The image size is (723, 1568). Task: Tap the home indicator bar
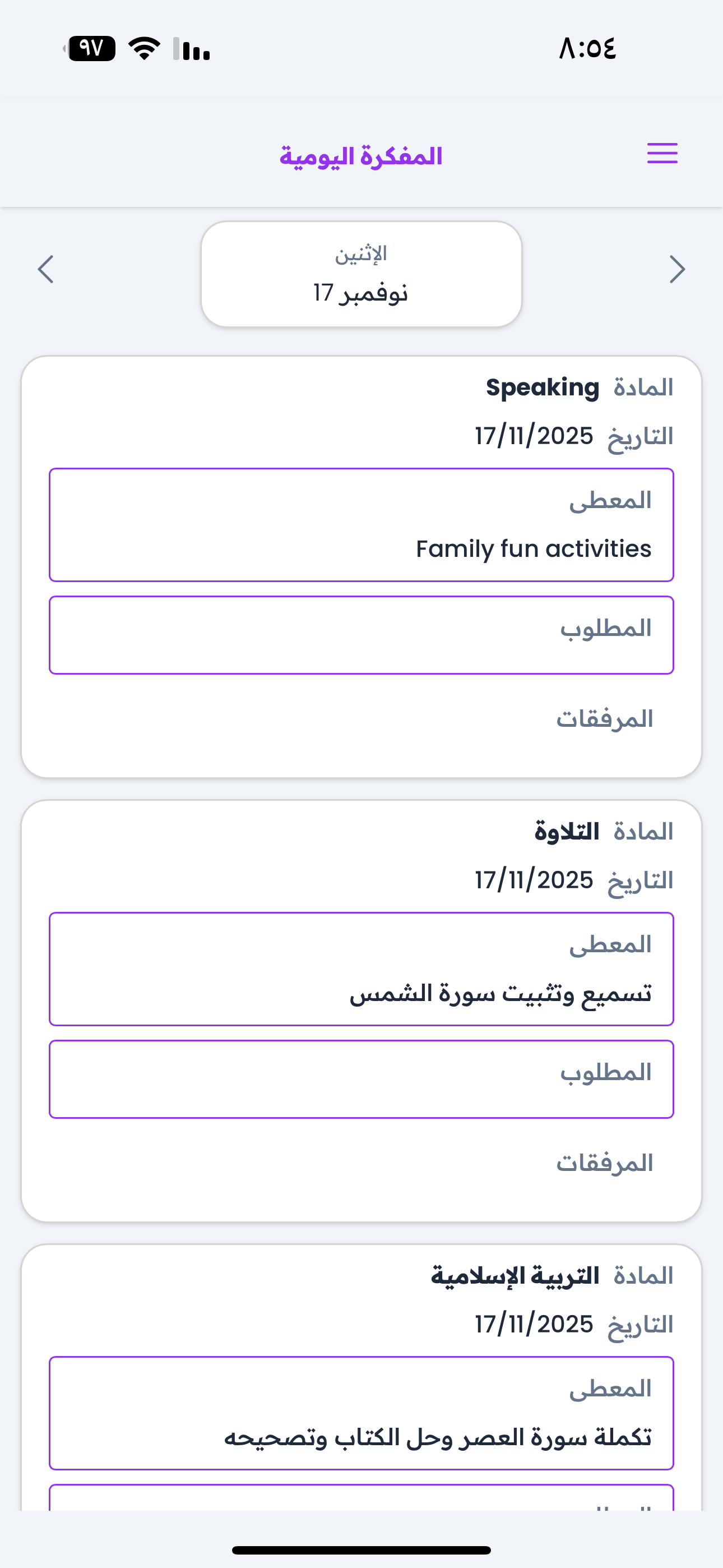tap(361, 1549)
